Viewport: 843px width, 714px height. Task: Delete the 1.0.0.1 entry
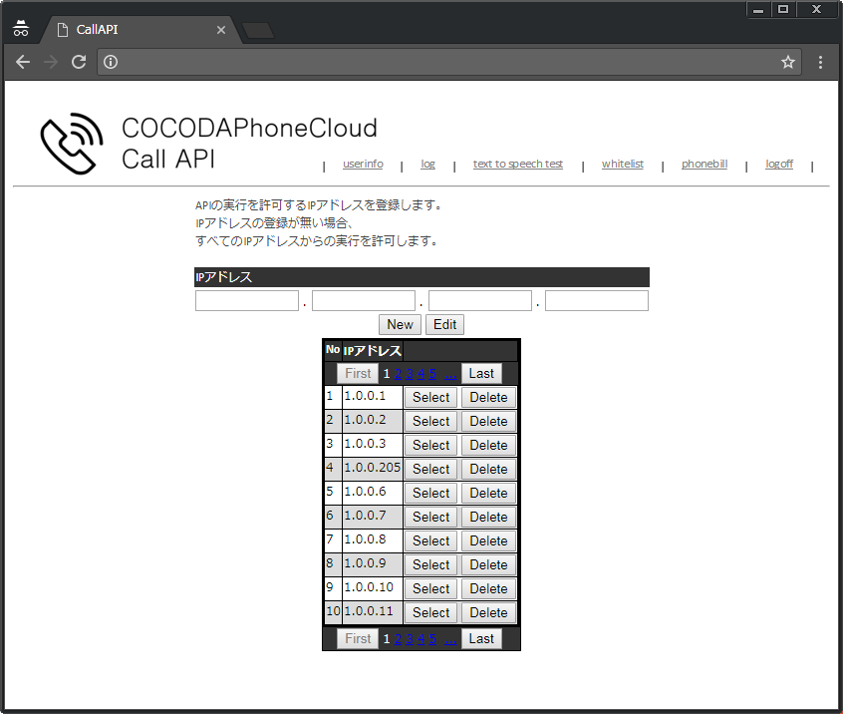488,397
